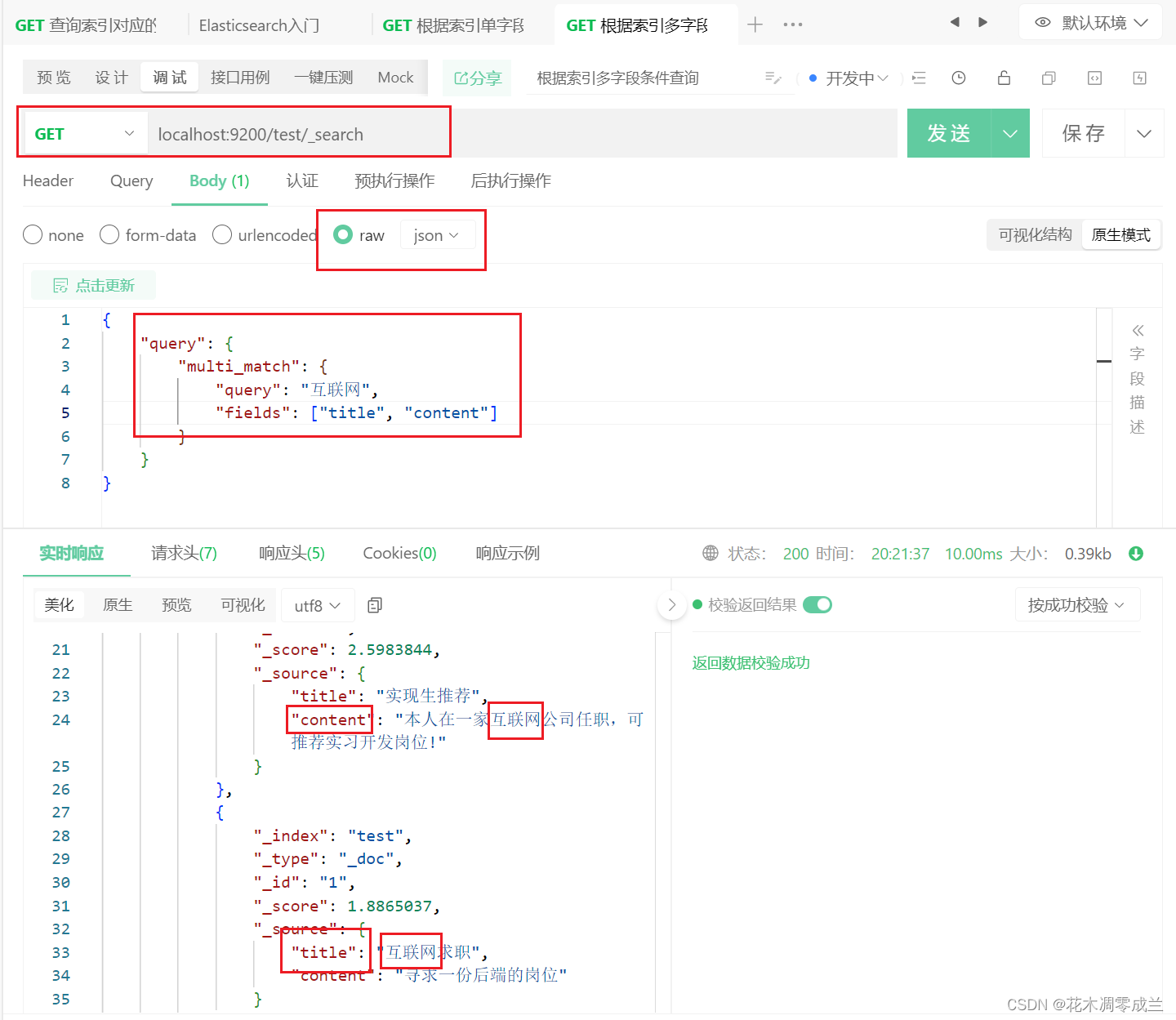This screenshot has height=1020, width=1176.
Task: Open the tab overflow three-dots menu
Action: [x=792, y=24]
